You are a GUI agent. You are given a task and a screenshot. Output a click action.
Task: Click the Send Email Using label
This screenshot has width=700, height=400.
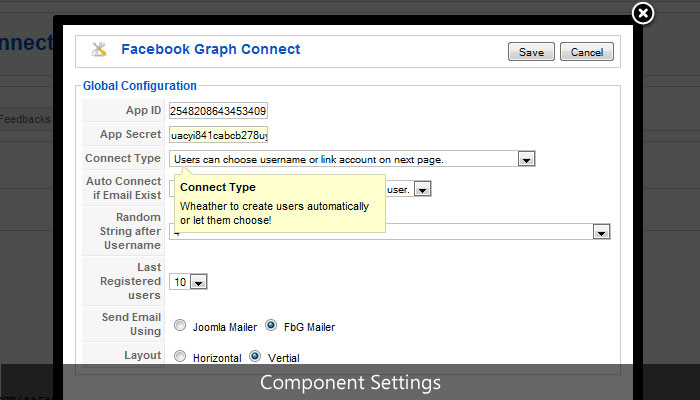click(x=131, y=324)
